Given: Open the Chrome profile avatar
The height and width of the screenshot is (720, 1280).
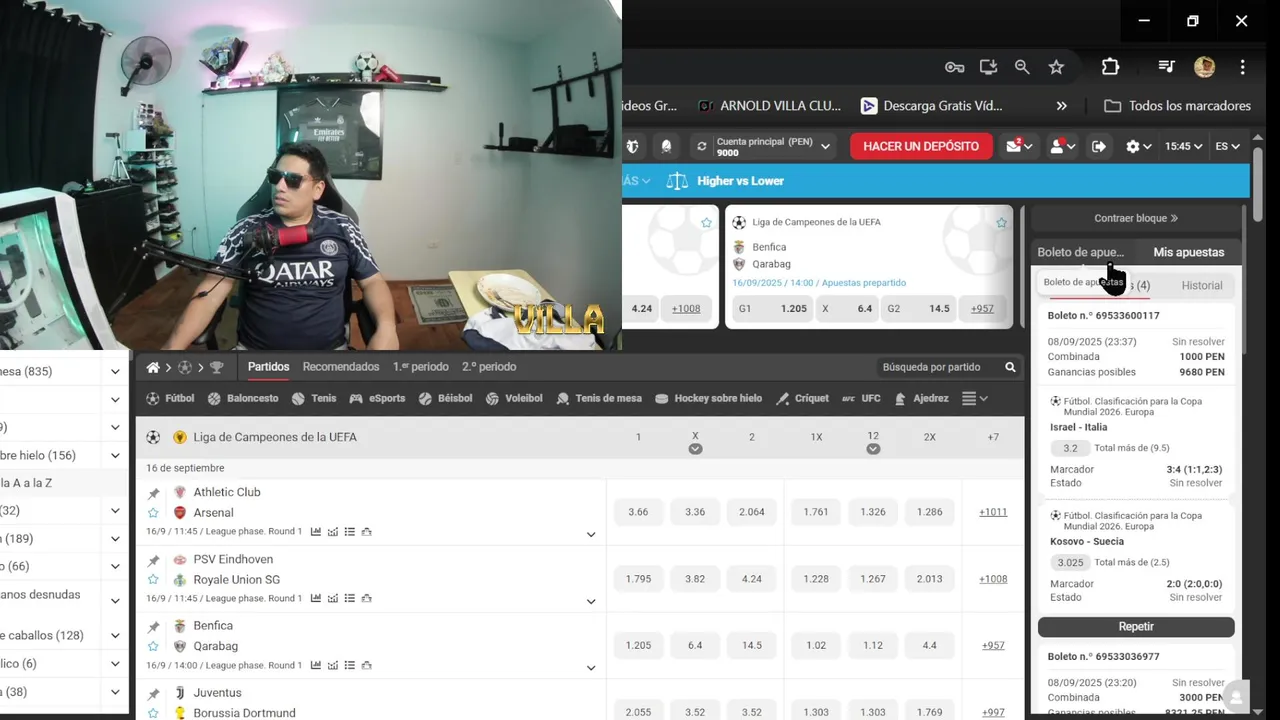Looking at the screenshot, I should point(1204,67).
